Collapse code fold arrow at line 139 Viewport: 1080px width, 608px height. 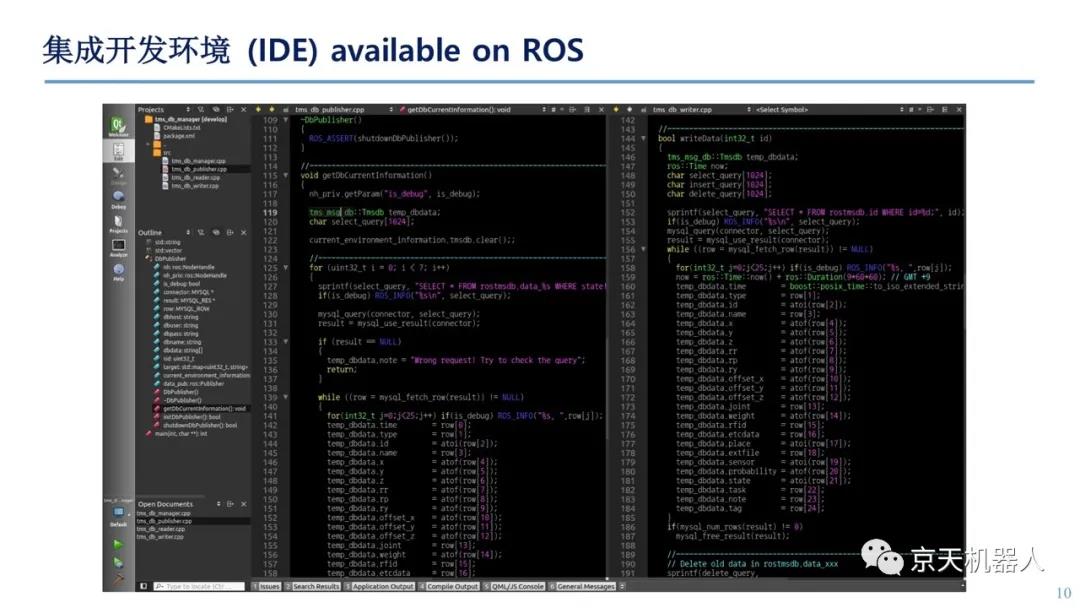(286, 397)
